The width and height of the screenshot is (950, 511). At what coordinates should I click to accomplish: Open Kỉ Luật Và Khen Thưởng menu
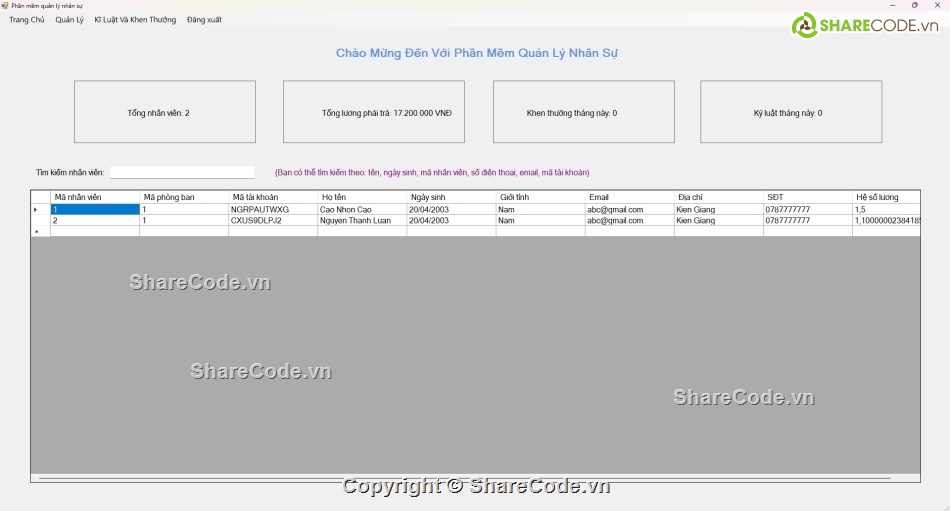point(135,20)
